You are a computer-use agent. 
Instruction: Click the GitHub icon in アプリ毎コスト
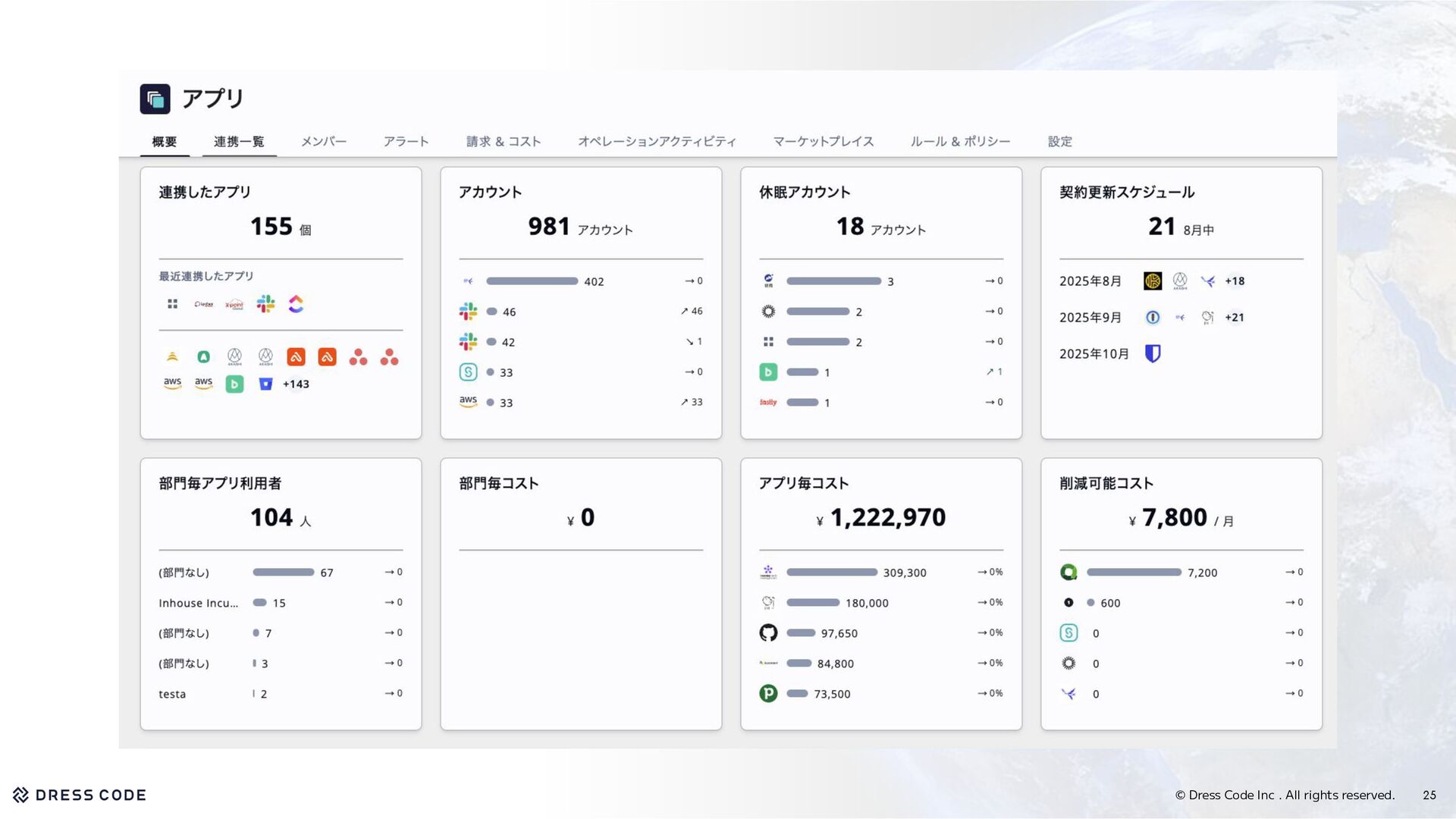coord(768,632)
